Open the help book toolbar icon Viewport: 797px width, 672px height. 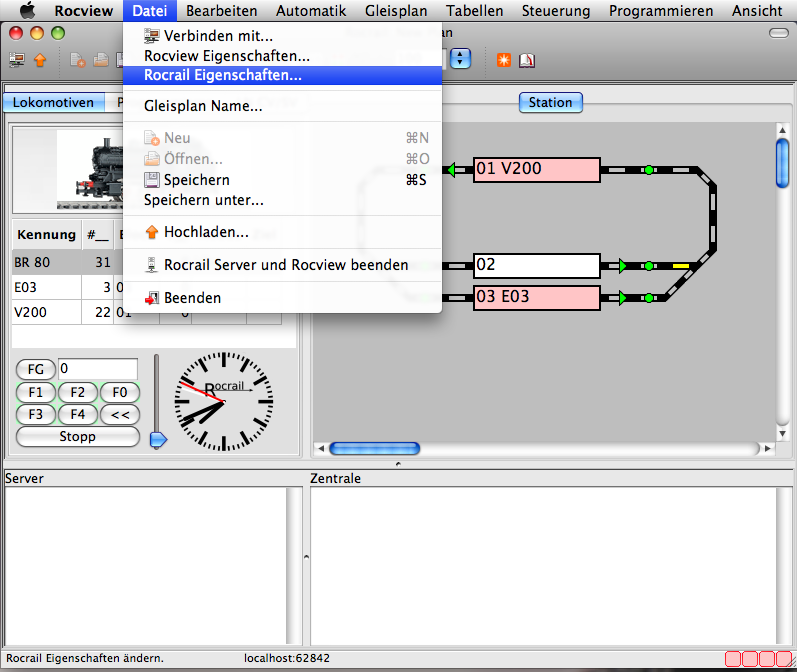(527, 59)
